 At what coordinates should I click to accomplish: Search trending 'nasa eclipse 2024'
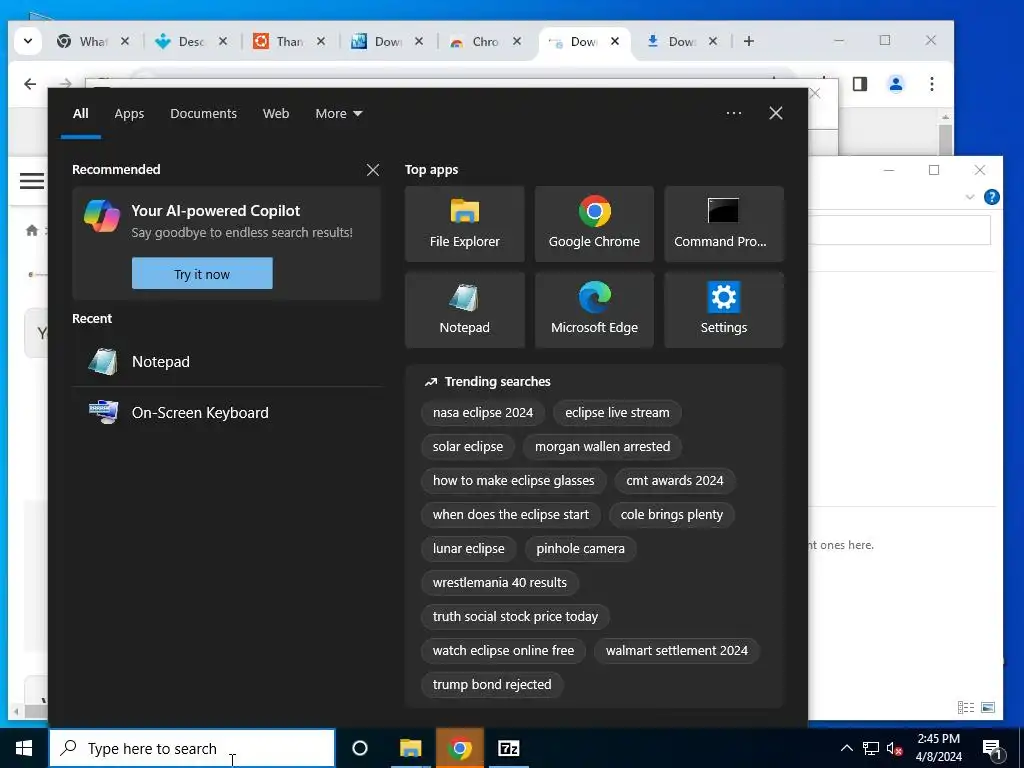(x=483, y=413)
